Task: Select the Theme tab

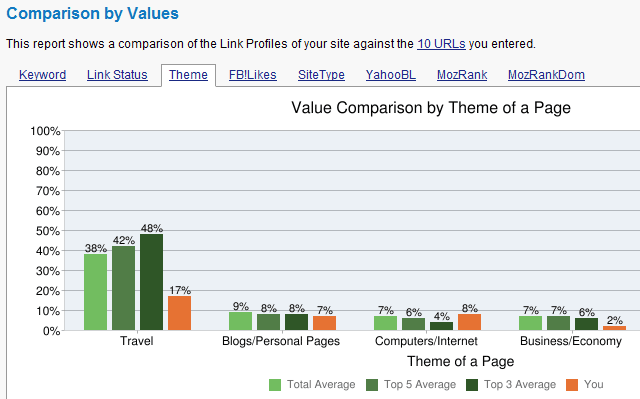Action: (x=188, y=75)
